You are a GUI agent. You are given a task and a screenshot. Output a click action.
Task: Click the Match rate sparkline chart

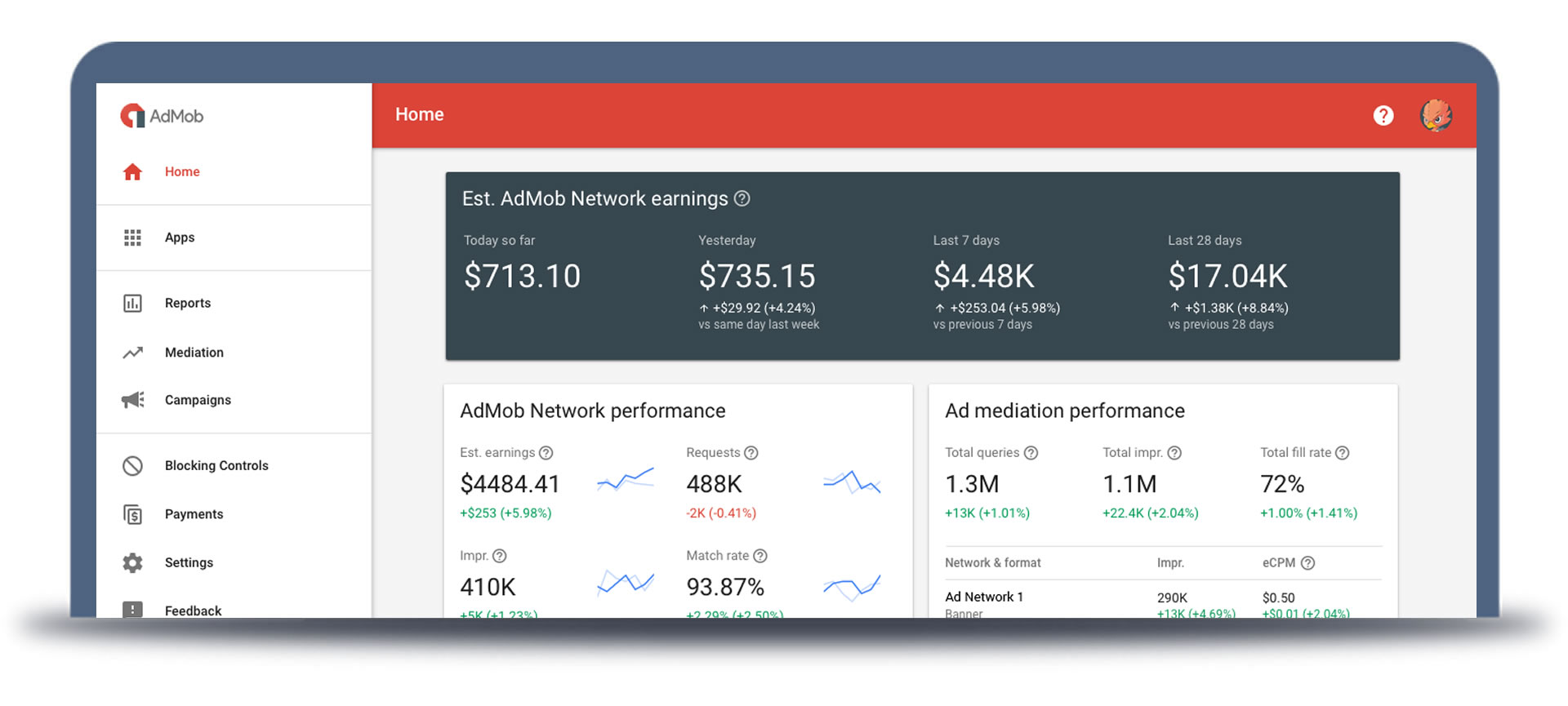852,586
